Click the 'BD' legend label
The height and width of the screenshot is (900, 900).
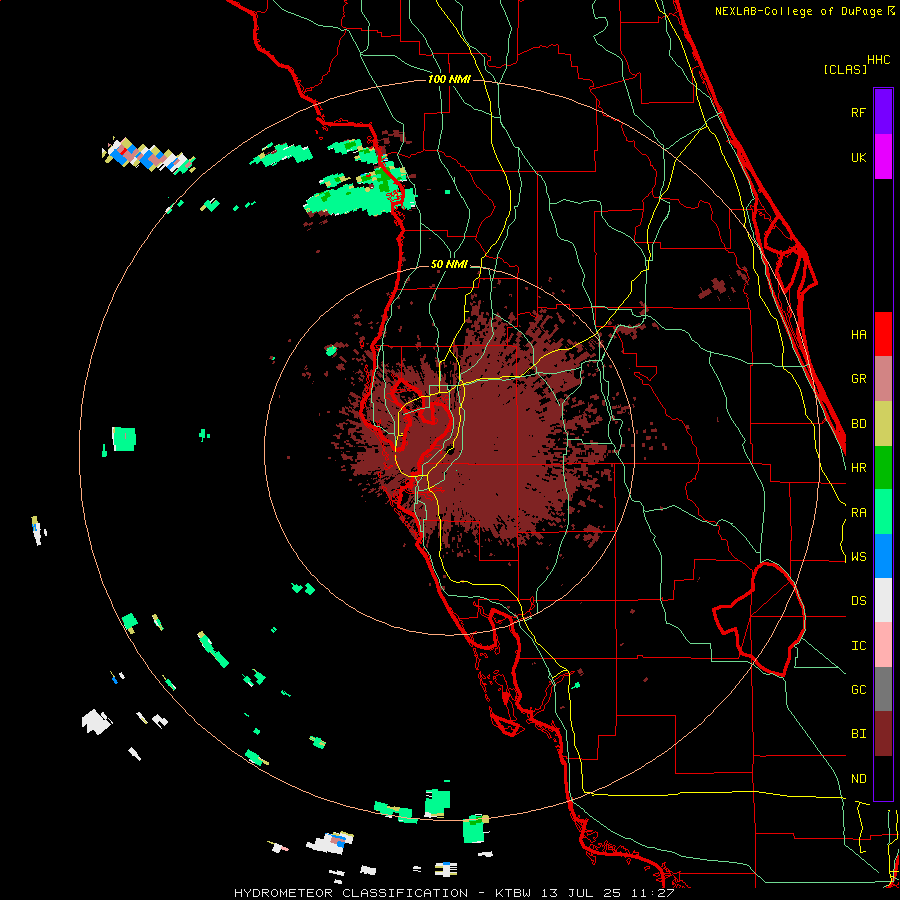(x=859, y=424)
